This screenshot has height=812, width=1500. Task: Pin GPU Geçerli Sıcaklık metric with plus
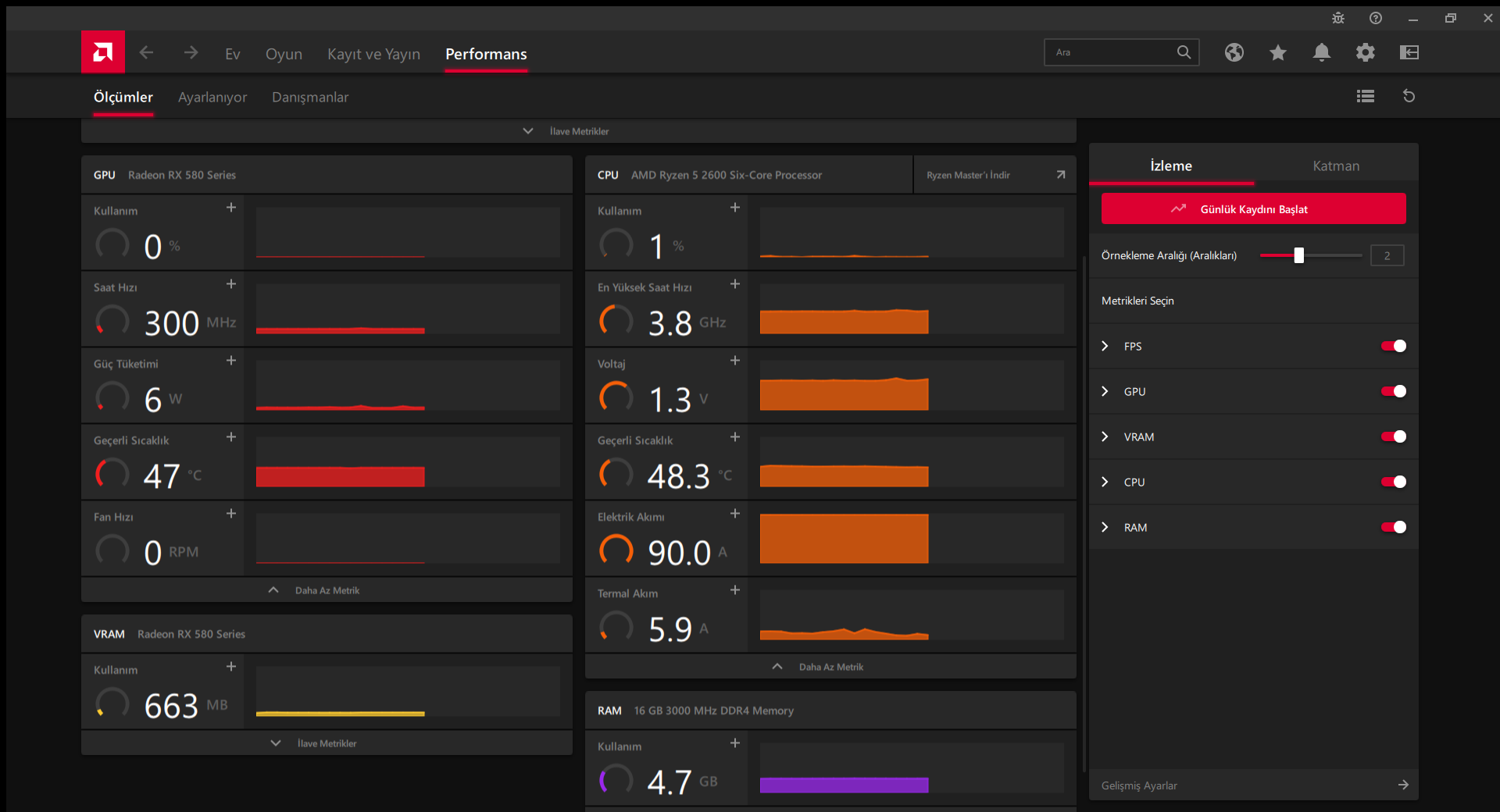tap(231, 436)
